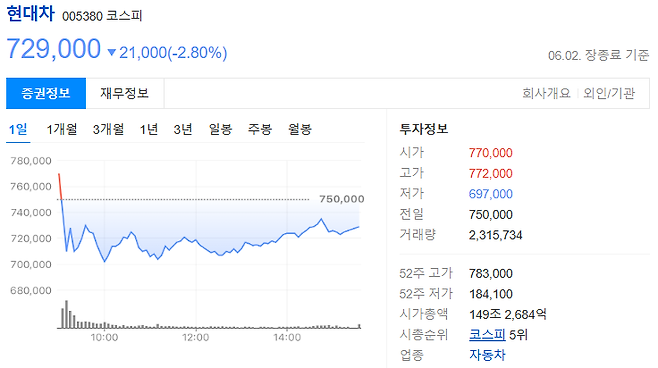
Task: View the 월봉 monthly candle chart
Action: point(300,129)
